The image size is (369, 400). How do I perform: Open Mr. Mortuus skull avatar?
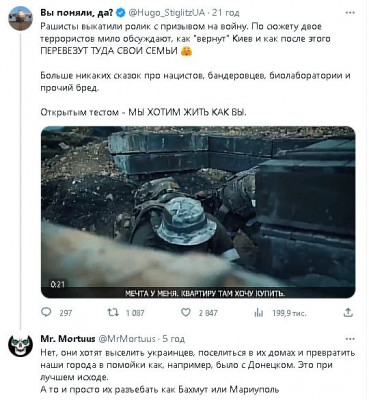[20, 346]
